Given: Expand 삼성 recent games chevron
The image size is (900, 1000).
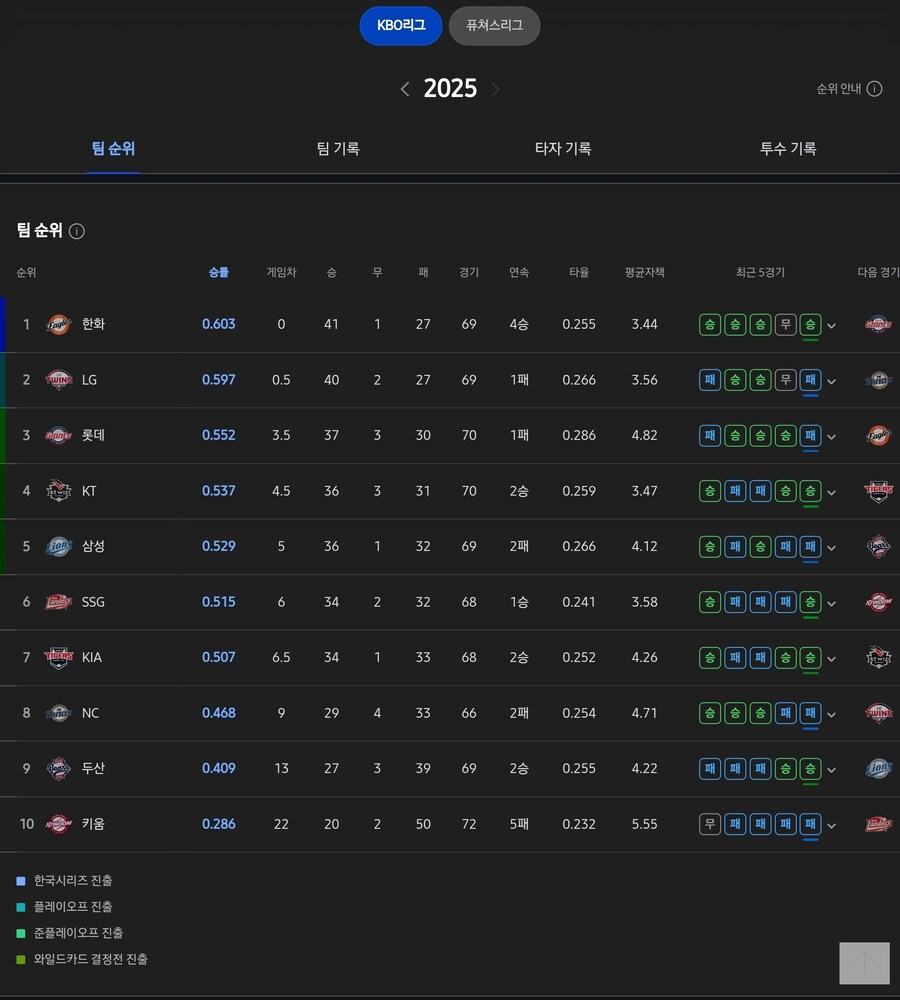Looking at the screenshot, I should click(x=831, y=548).
